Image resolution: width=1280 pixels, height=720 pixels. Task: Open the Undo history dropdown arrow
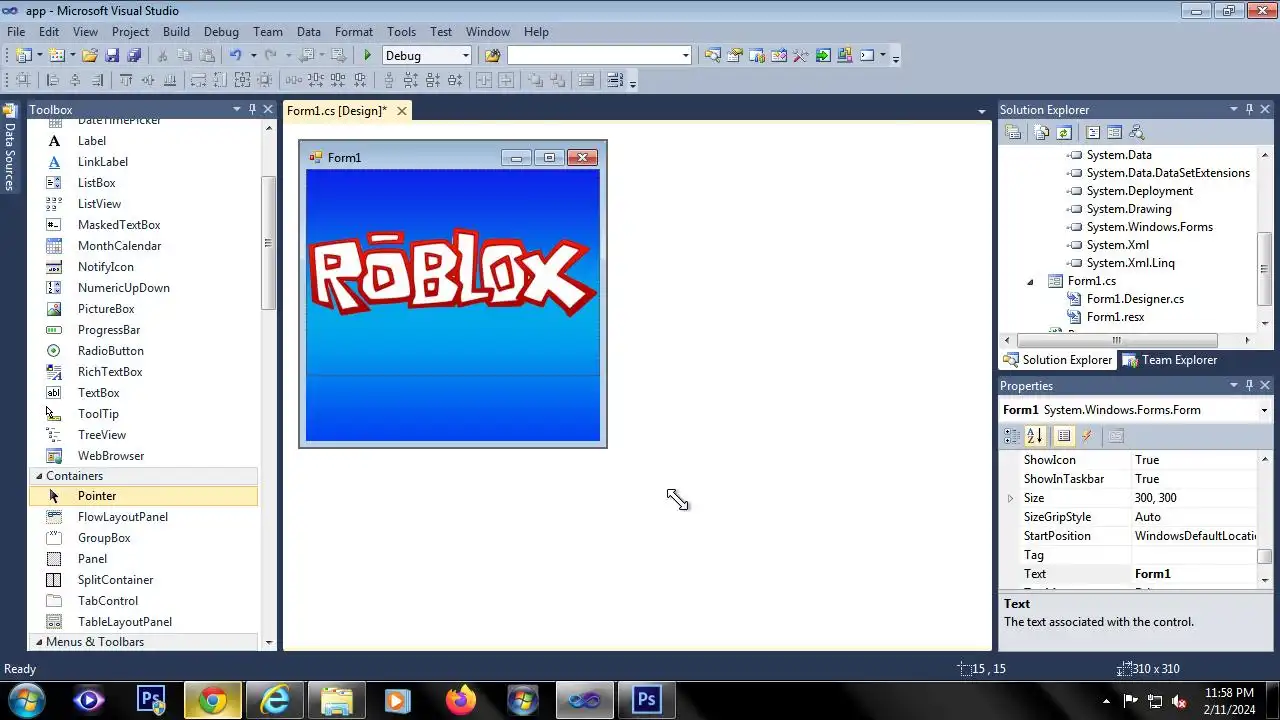point(253,56)
